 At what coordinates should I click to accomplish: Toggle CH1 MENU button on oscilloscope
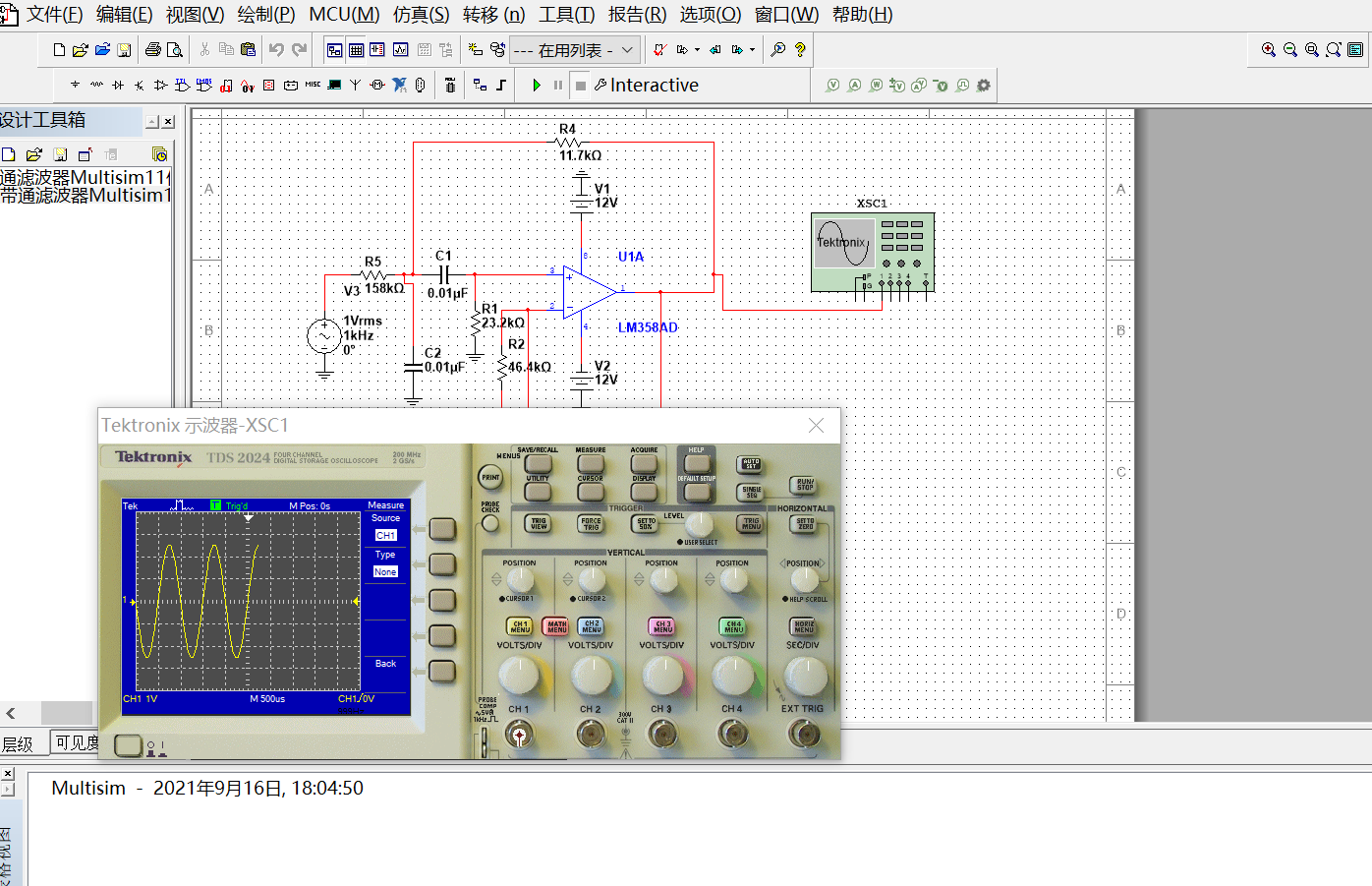click(520, 625)
